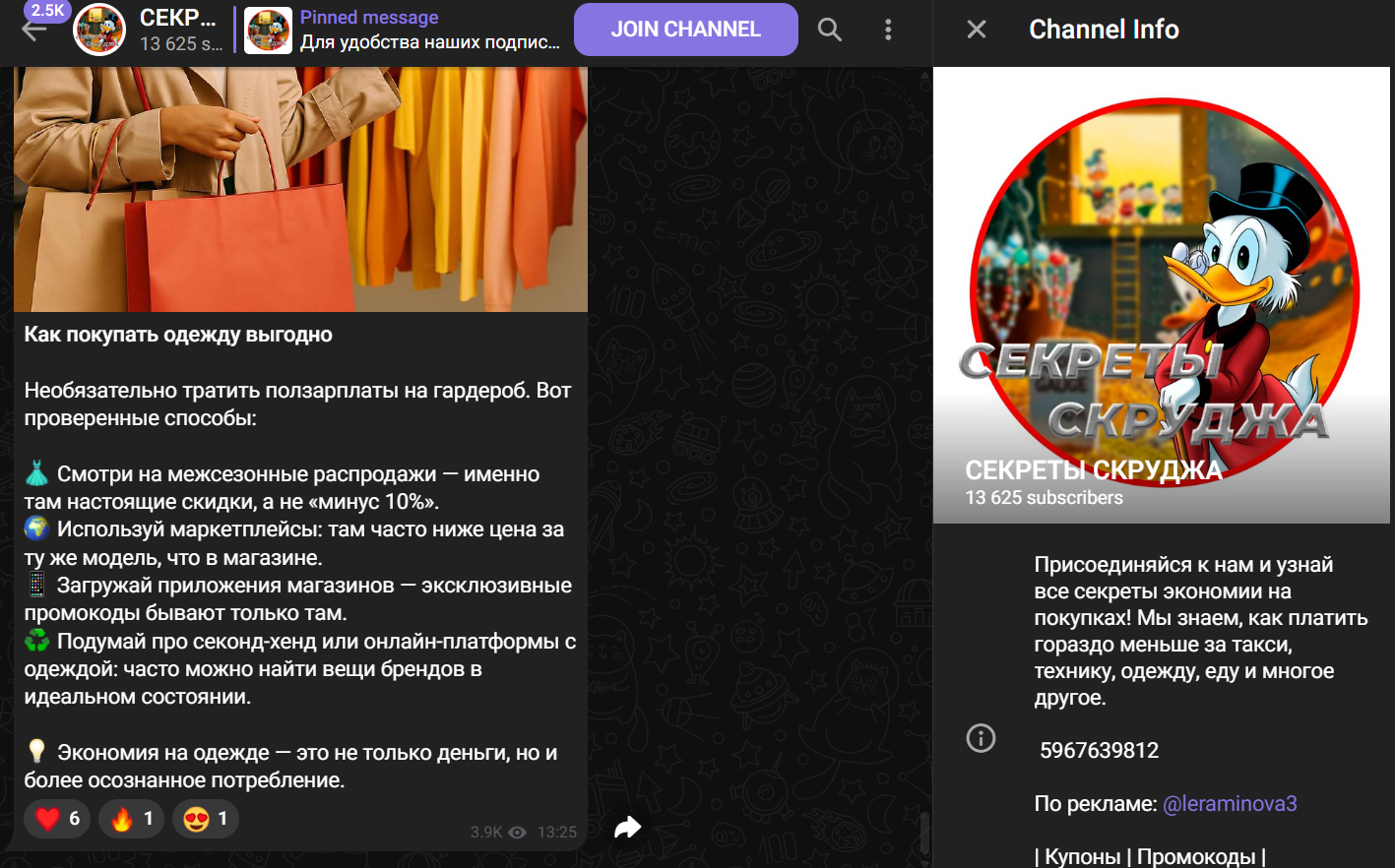Open the three-dot more options menu
1395x868 pixels.
coord(888,30)
